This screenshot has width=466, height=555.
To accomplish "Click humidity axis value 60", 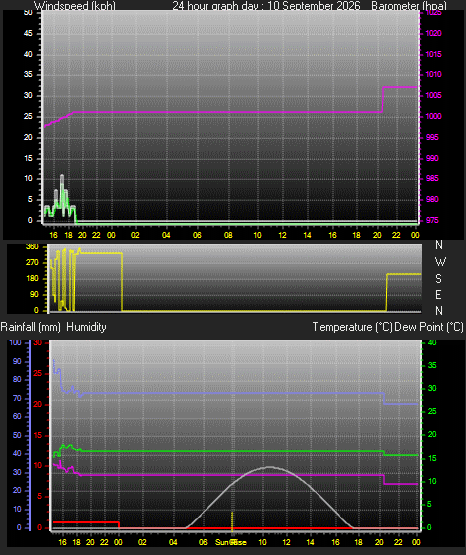I will point(17,416).
